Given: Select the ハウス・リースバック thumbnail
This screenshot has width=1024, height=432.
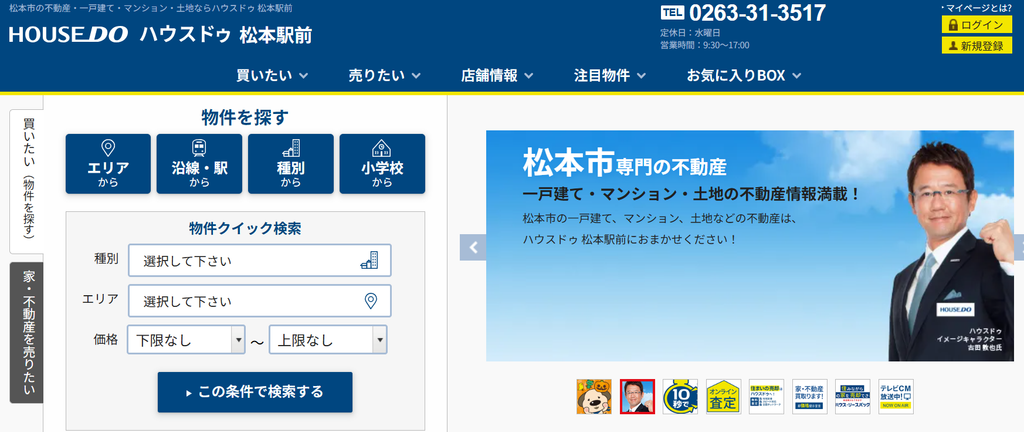Looking at the screenshot, I should coord(853,396).
